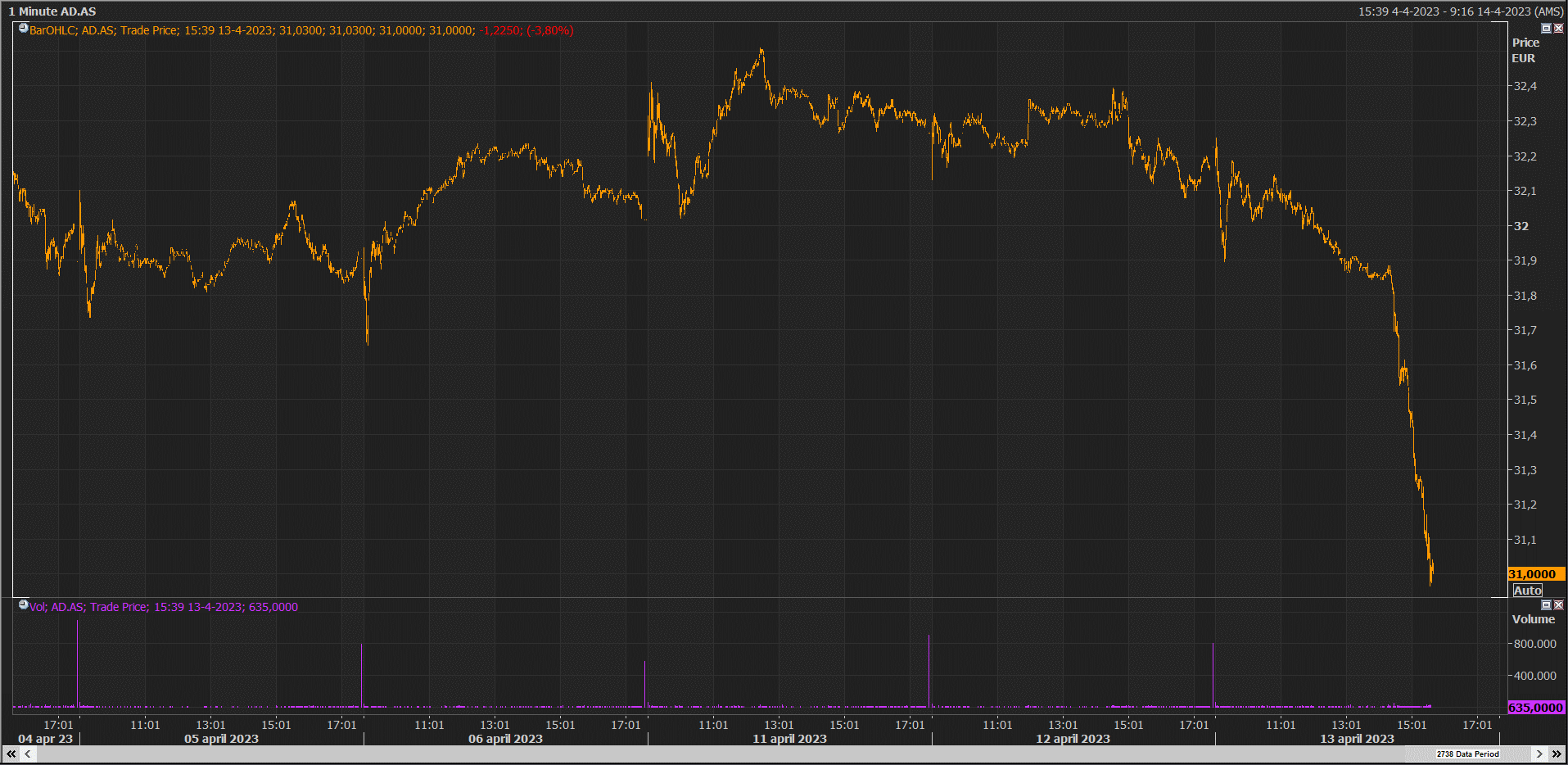The width and height of the screenshot is (1568, 765).
Task: Close the price chart pane
Action: click(1559, 28)
